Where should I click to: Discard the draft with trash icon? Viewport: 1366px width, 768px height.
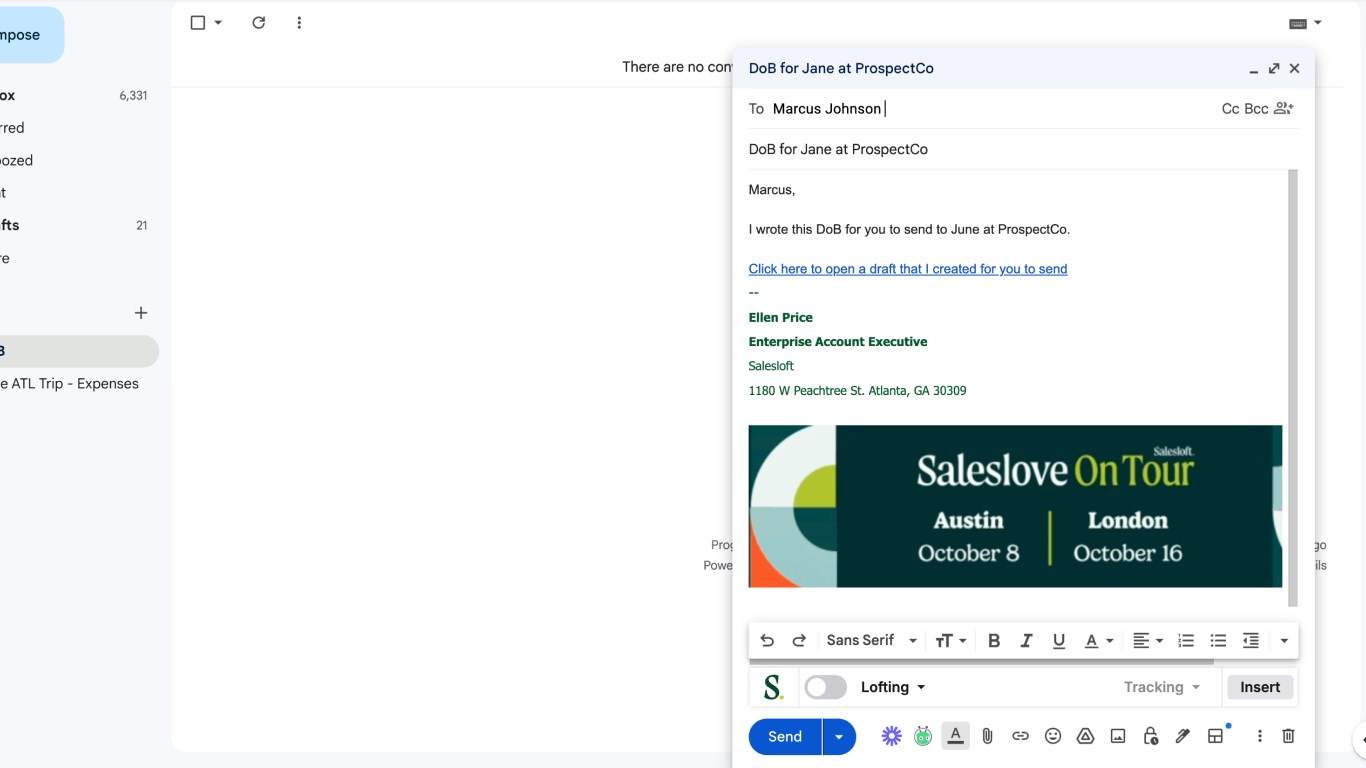(x=1289, y=736)
